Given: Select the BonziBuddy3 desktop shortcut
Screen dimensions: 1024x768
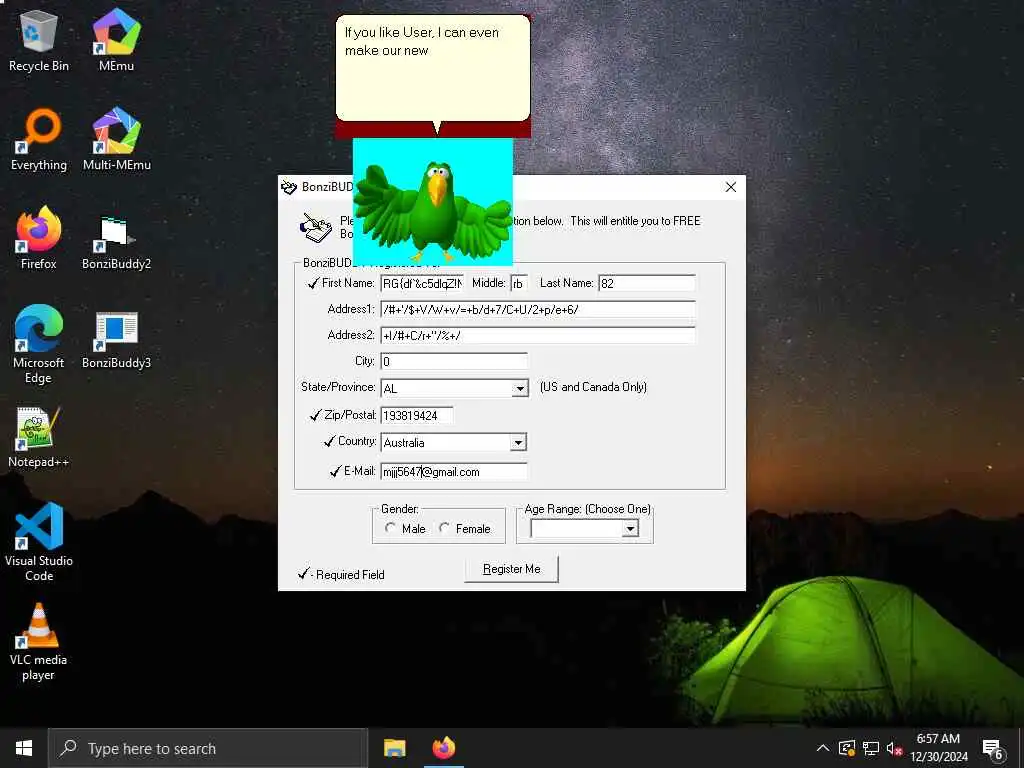Looking at the screenshot, I should pyautogui.click(x=116, y=340).
